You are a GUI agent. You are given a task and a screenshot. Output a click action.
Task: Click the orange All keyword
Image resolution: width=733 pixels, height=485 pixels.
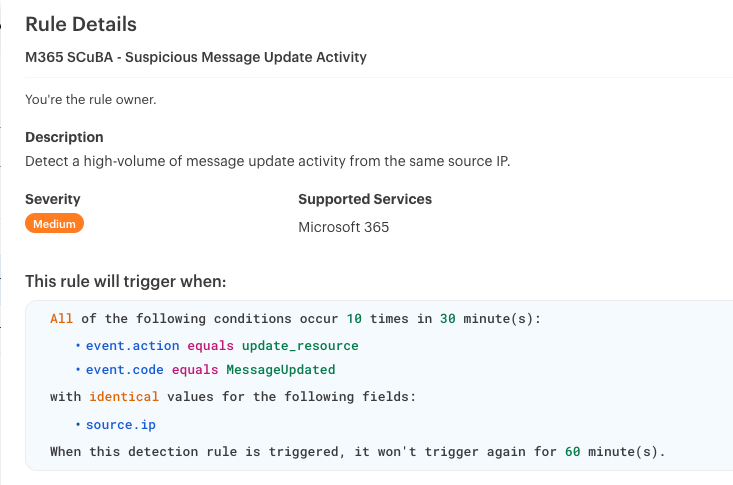tap(61, 318)
